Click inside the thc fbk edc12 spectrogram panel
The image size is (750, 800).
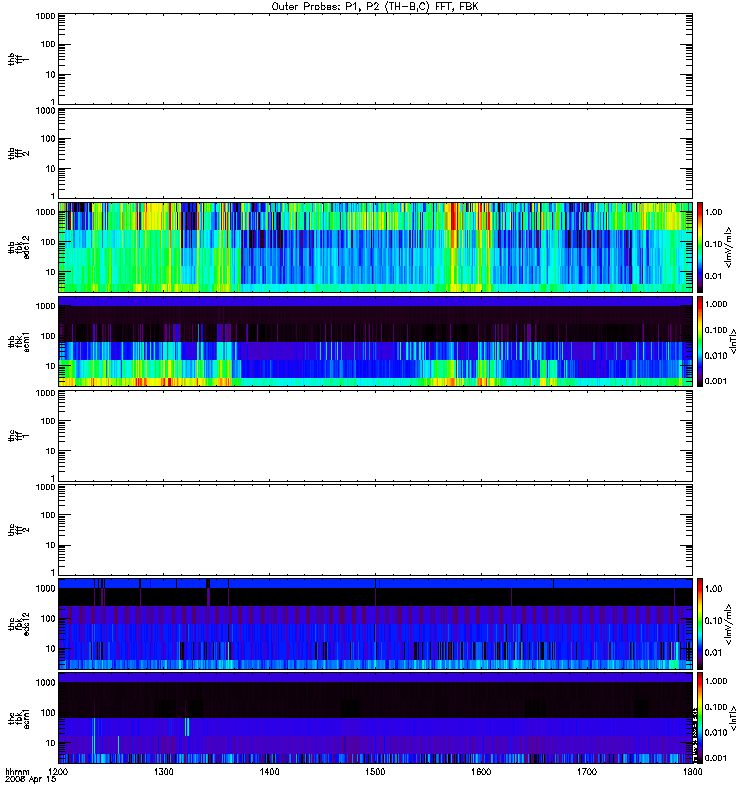click(x=375, y=624)
